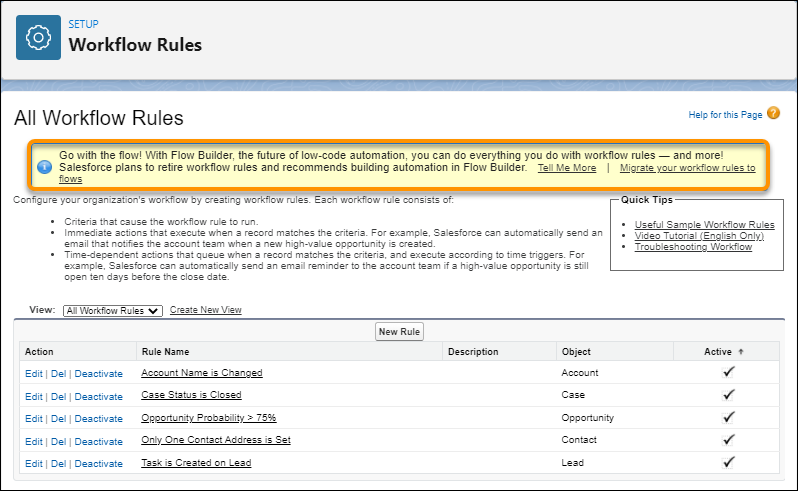Click the Setup gear icon
Viewport: 798px width, 491px height.
tap(39, 38)
